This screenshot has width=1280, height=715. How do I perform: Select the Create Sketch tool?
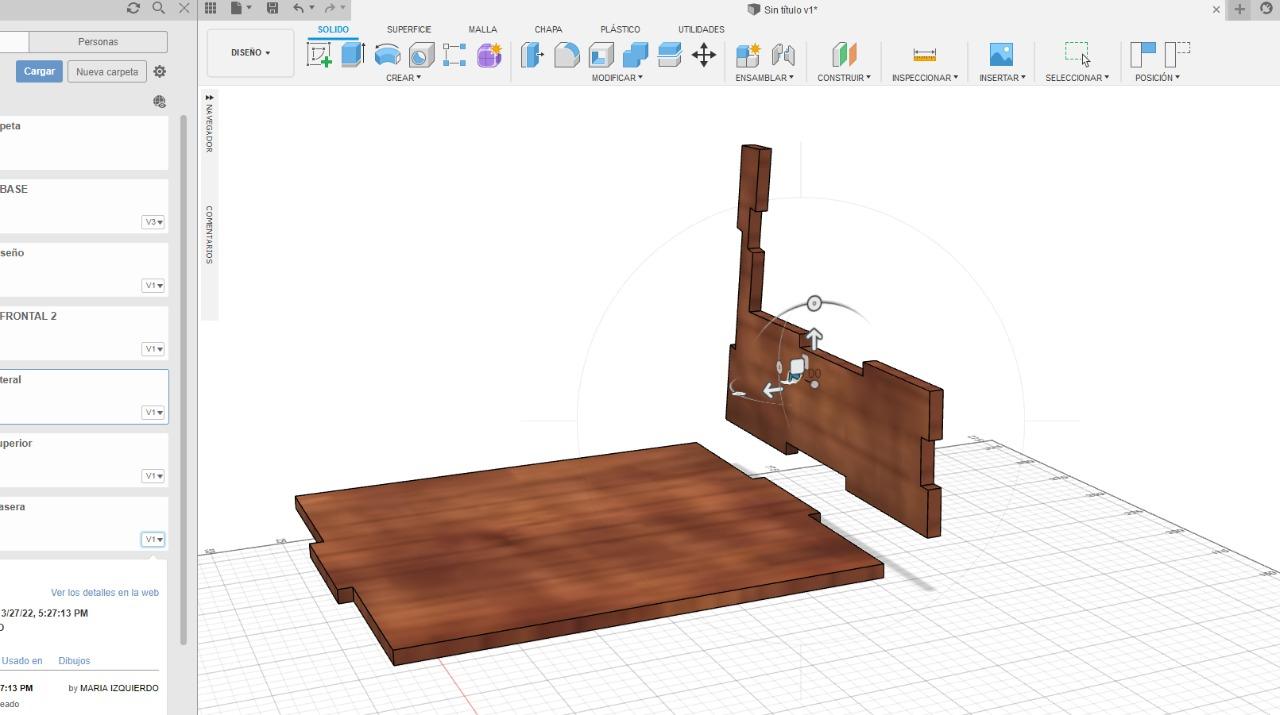click(319, 55)
